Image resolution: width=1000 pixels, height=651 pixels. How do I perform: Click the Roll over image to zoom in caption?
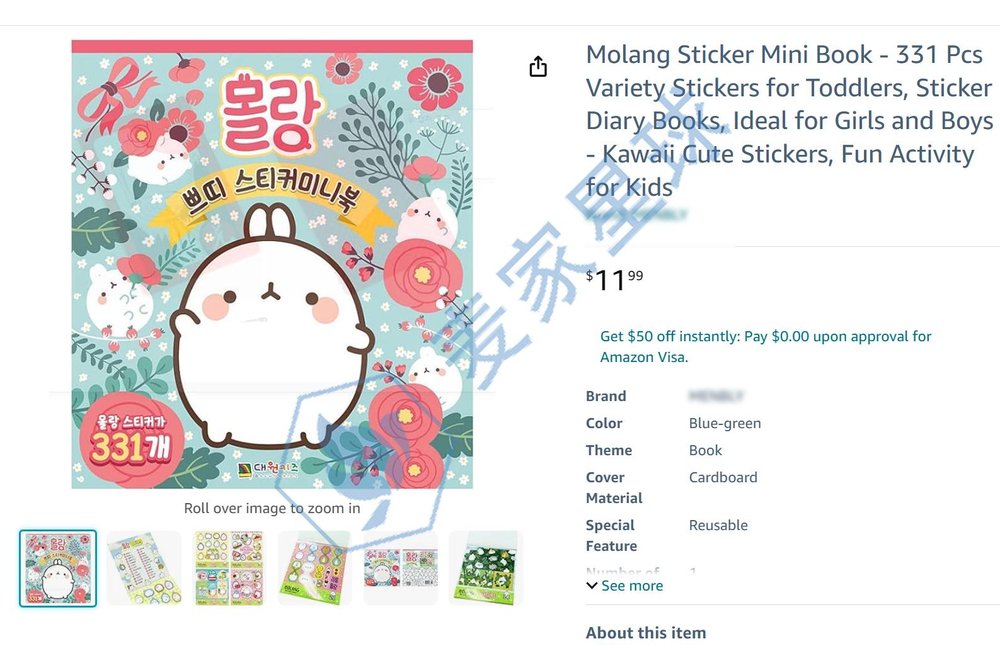point(272,508)
